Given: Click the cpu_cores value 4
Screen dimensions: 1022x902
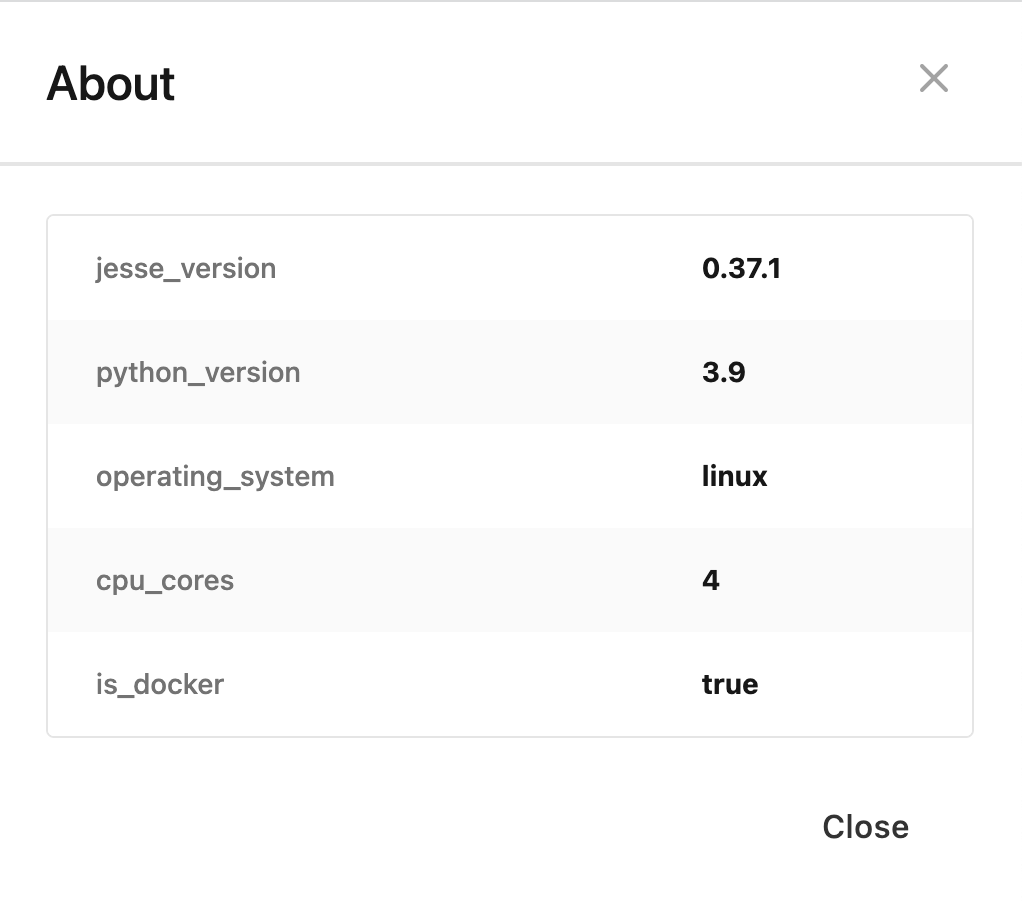Looking at the screenshot, I should click(x=710, y=580).
